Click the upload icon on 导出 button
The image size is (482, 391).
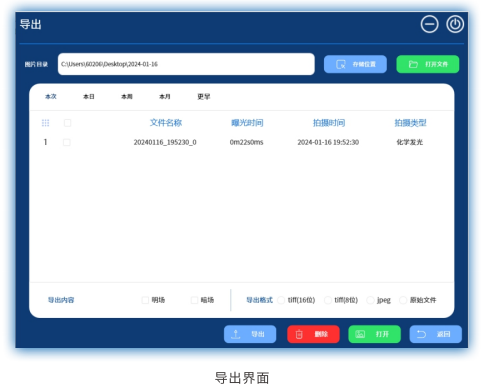pos(236,334)
